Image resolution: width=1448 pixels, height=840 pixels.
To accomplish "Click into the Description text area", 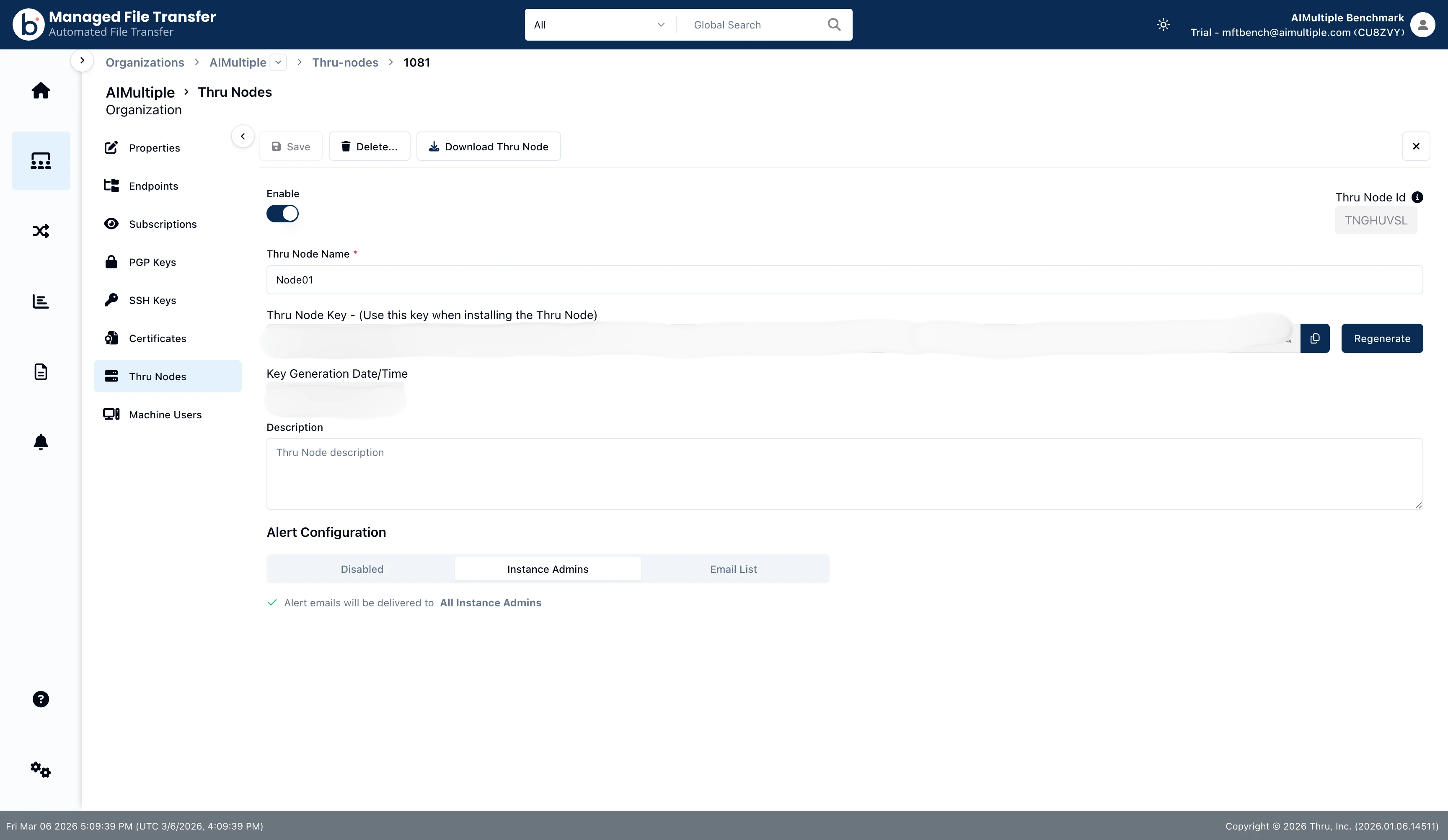I will [845, 474].
